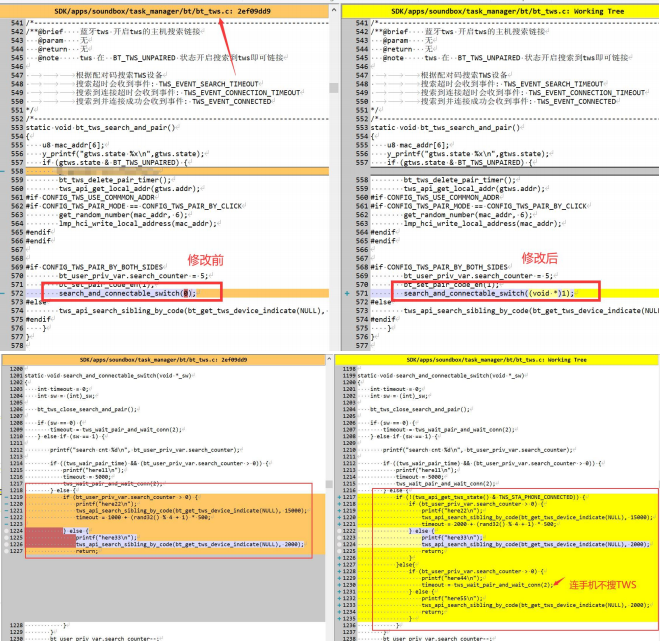Click printf 'here44' on Working Tree line 1229
The height and width of the screenshot is (641, 660).
coord(452,578)
